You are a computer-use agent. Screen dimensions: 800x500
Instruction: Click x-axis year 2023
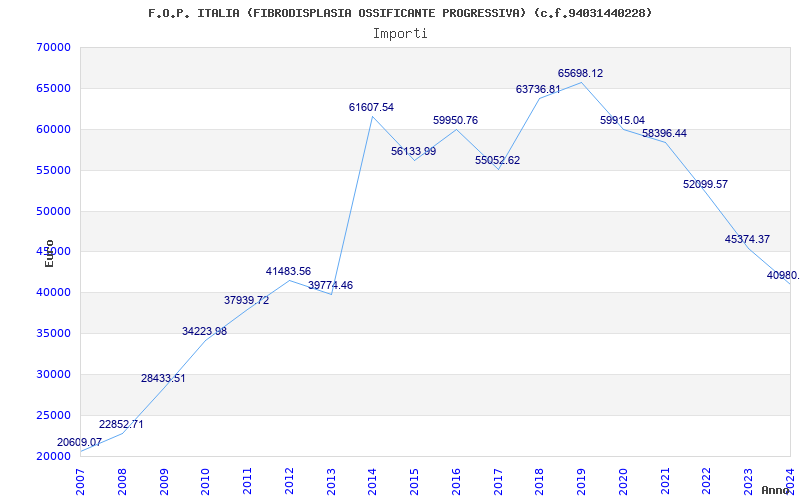748,482
